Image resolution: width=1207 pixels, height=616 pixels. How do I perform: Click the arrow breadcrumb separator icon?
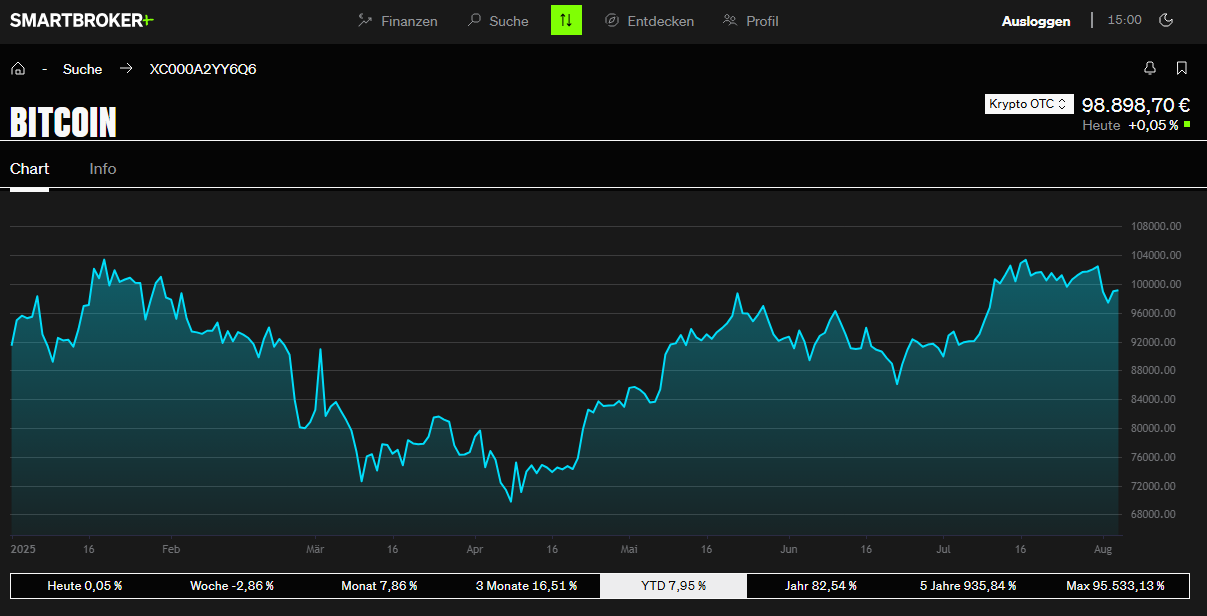point(126,69)
